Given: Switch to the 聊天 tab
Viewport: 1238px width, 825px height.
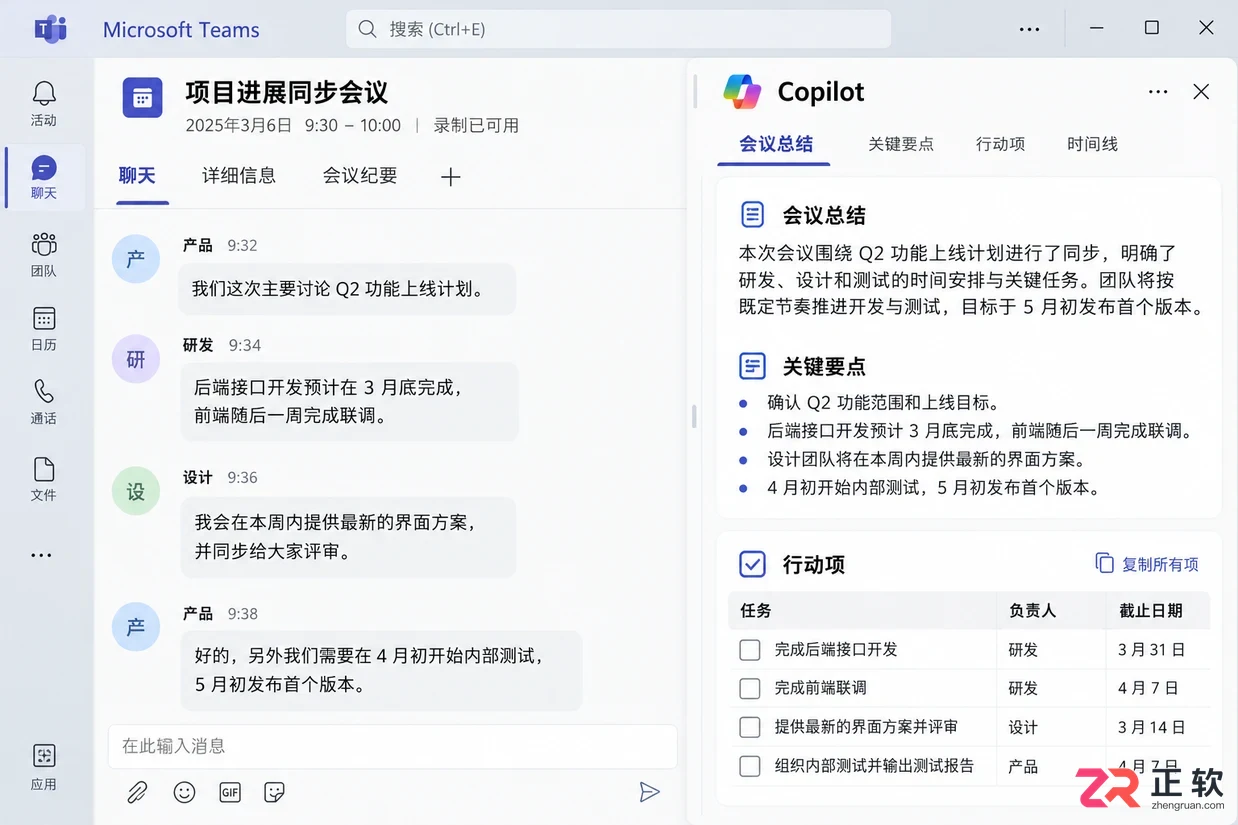Looking at the screenshot, I should (x=137, y=176).
